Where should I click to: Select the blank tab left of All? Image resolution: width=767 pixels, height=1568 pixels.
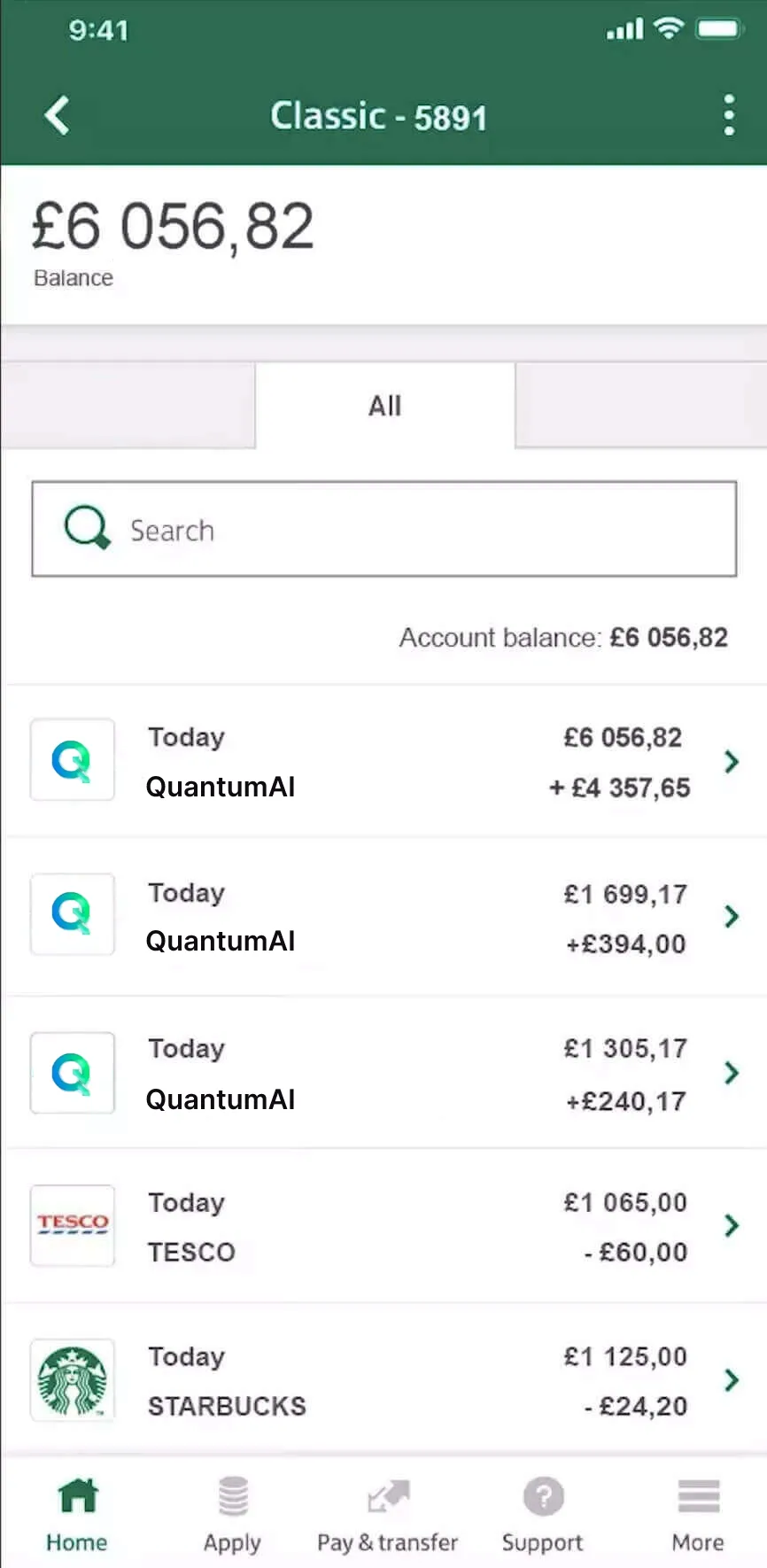pyautogui.click(x=128, y=406)
